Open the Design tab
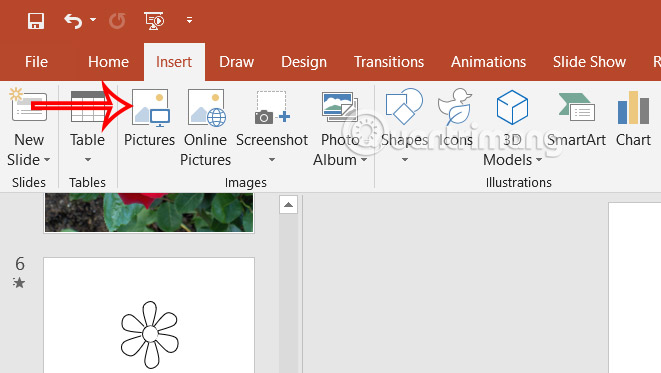Viewport: 661px width, 373px height. [304, 62]
